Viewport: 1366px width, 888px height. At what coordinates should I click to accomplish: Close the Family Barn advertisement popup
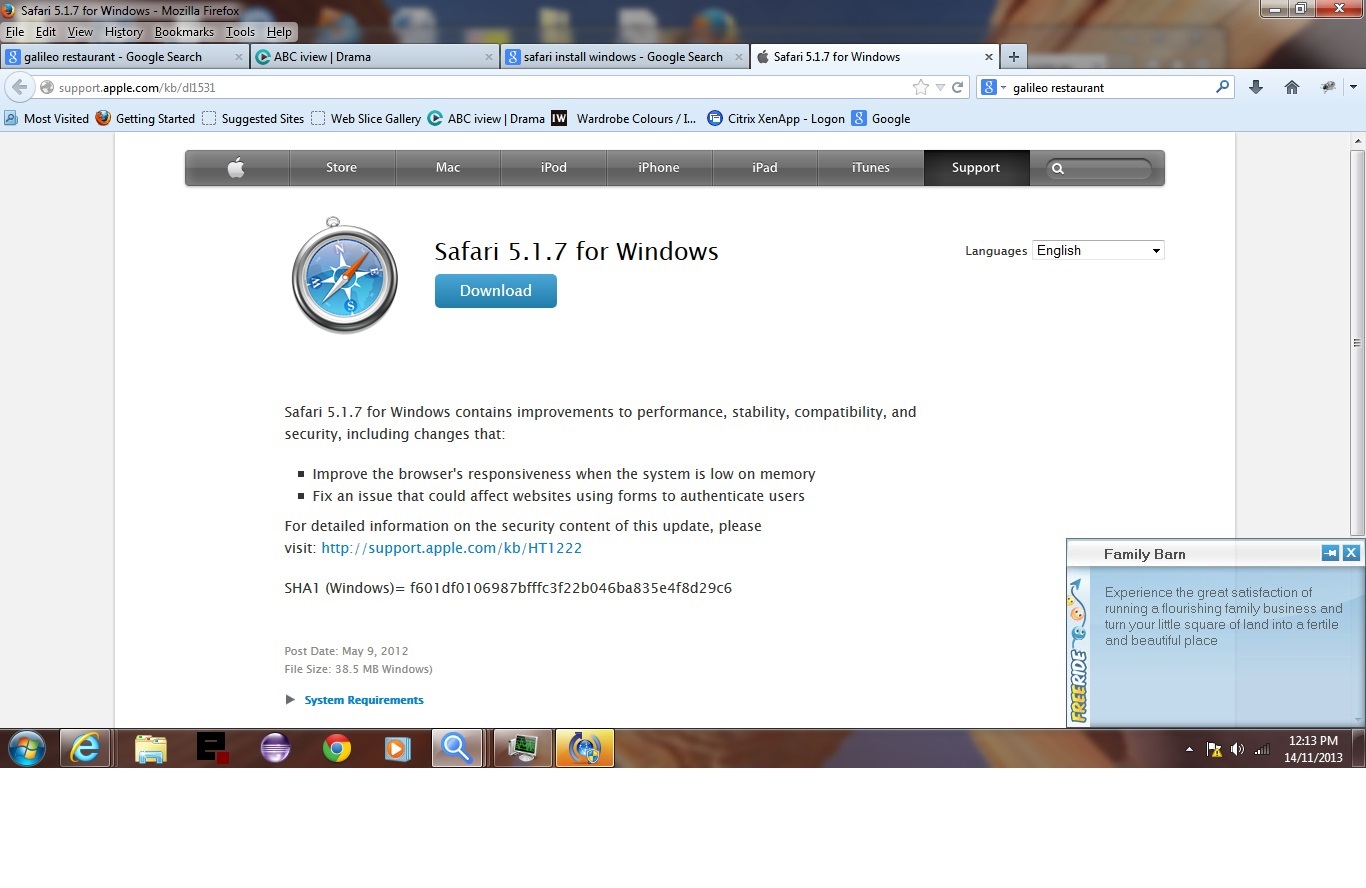pyautogui.click(x=1351, y=553)
